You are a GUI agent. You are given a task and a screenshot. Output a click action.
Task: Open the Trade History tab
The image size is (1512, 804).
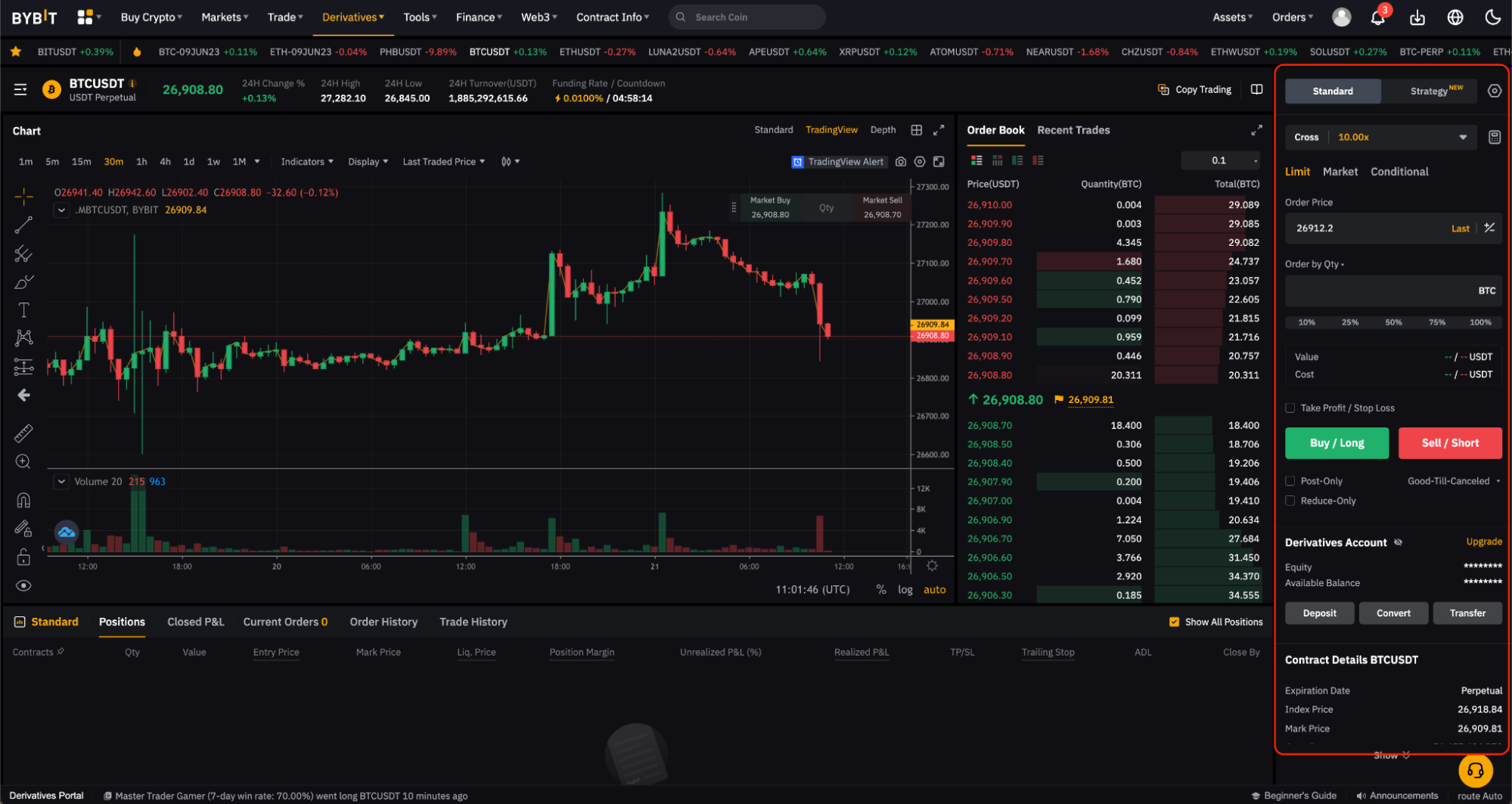[473, 622]
